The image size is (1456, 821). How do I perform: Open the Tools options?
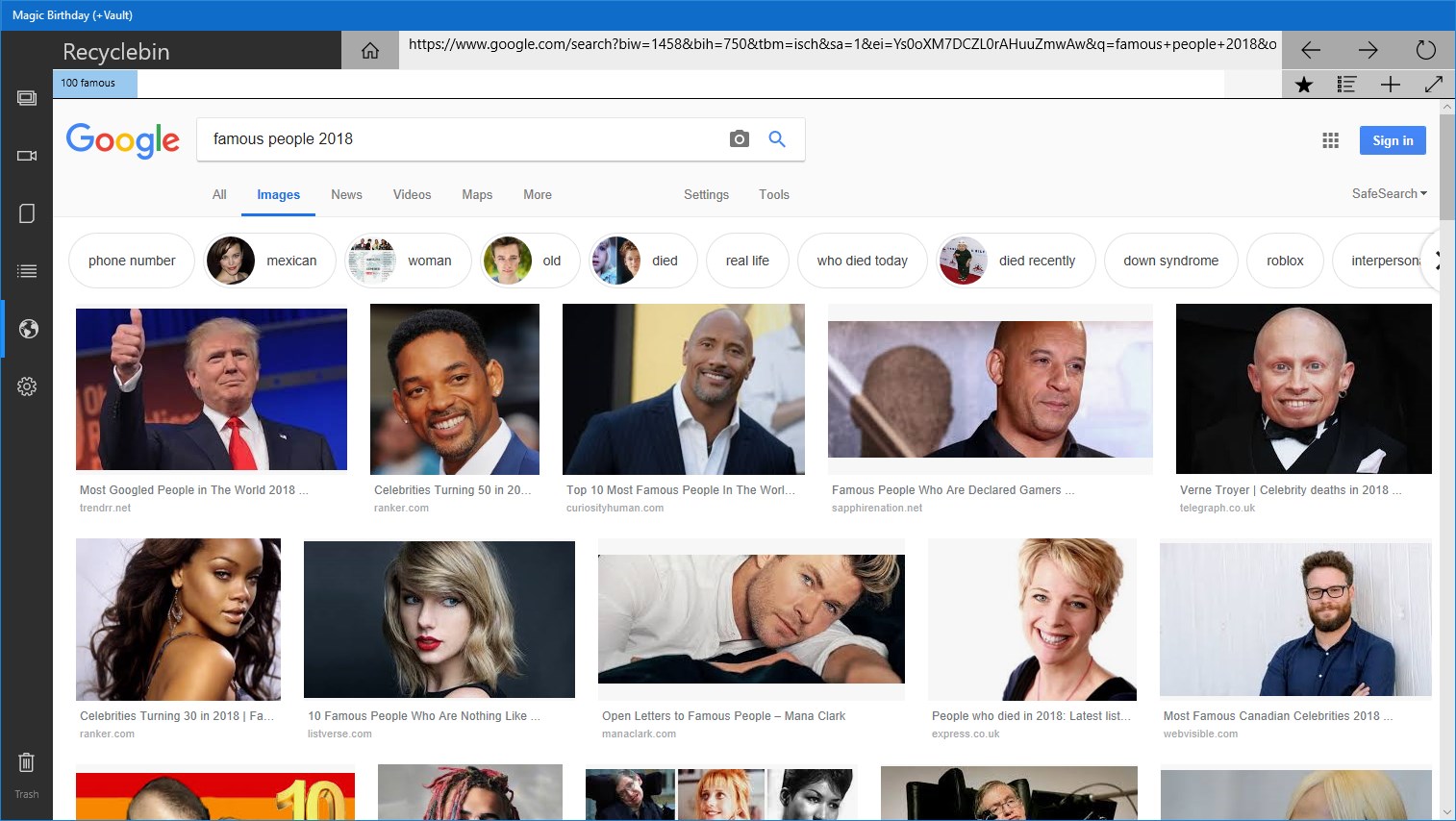[774, 194]
